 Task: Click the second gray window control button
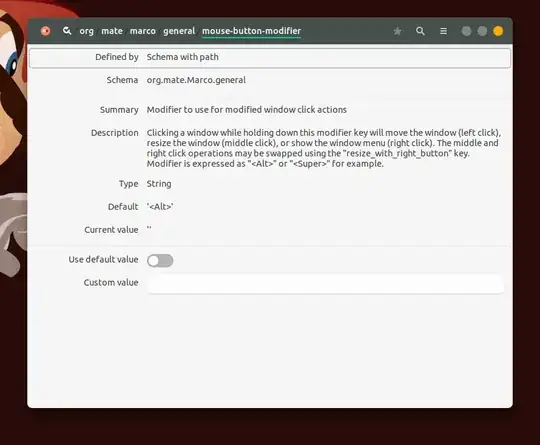(482, 31)
